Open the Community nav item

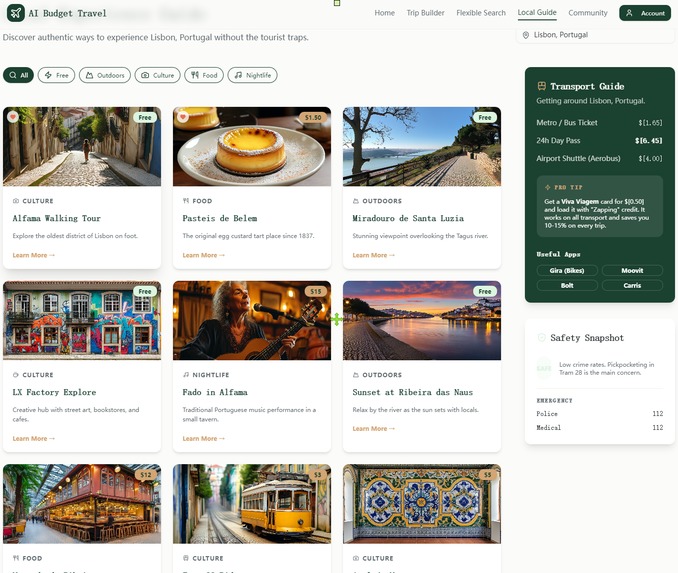tap(588, 13)
